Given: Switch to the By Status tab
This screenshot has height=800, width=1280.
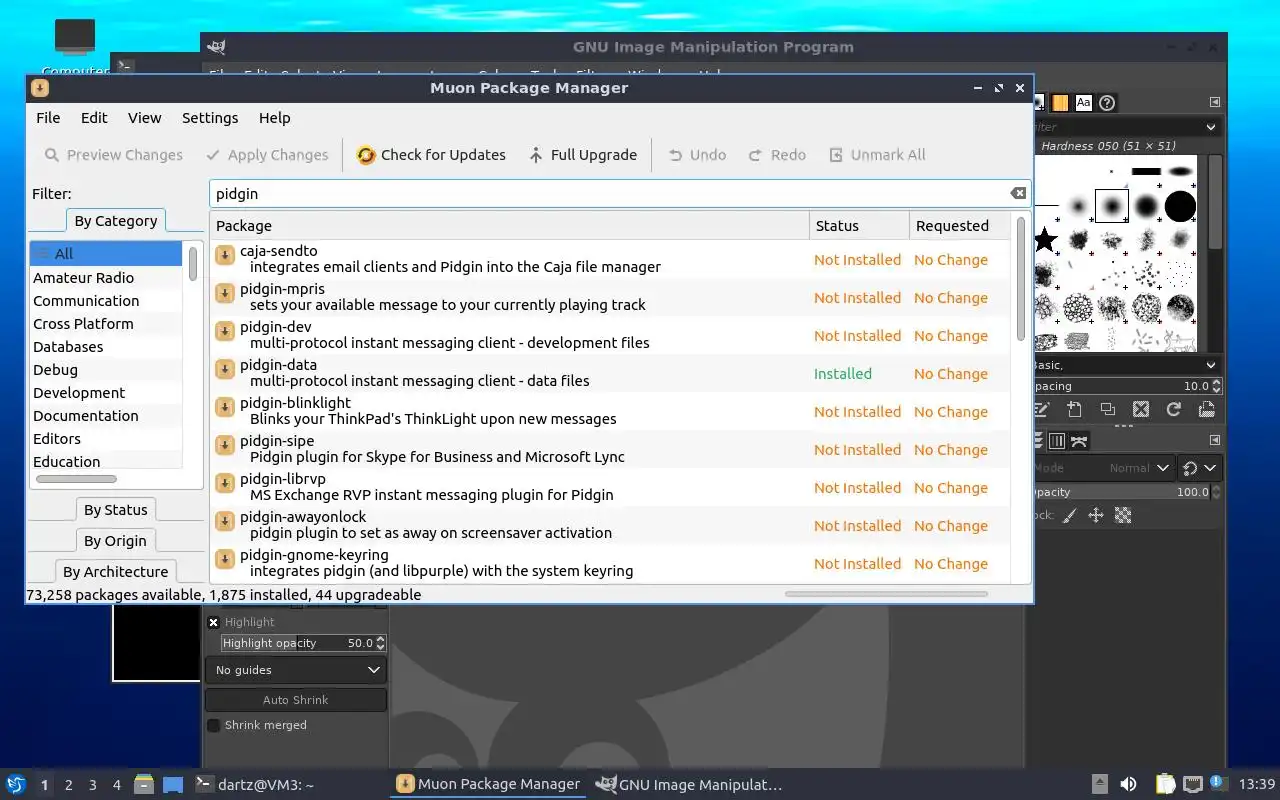Looking at the screenshot, I should (x=116, y=510).
